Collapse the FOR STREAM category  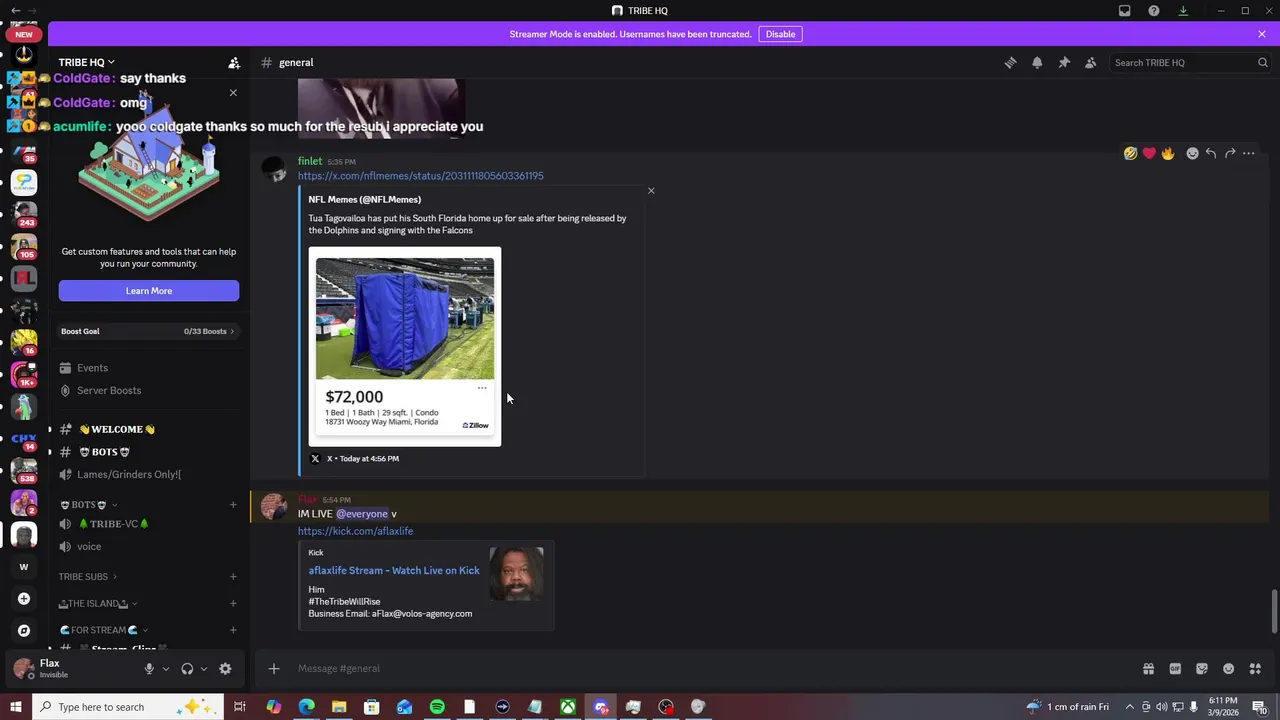pyautogui.click(x=104, y=631)
